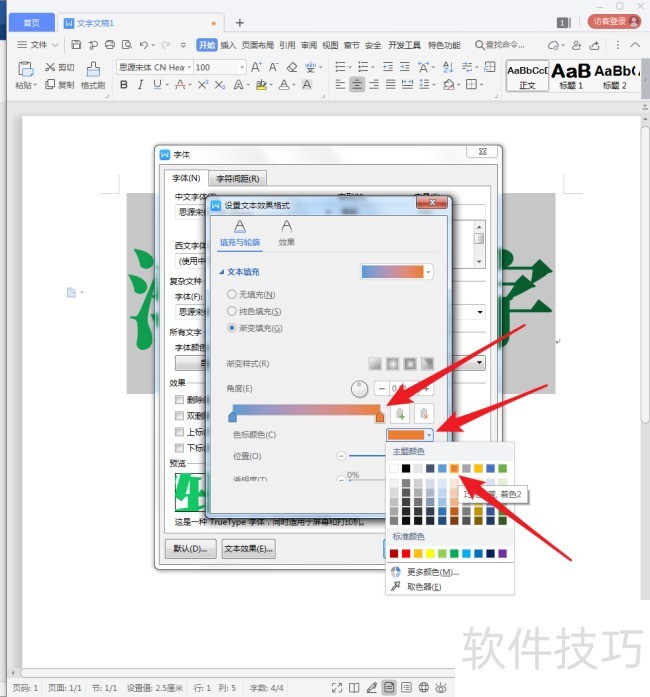
Task: Select the orange gradient stop marker
Action: click(x=380, y=417)
